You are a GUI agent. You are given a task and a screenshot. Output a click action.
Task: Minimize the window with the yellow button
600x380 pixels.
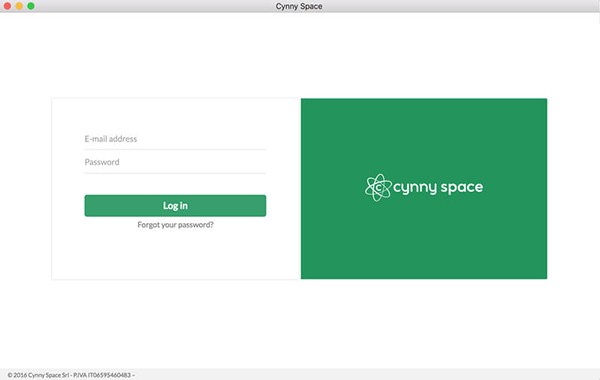pos(19,6)
